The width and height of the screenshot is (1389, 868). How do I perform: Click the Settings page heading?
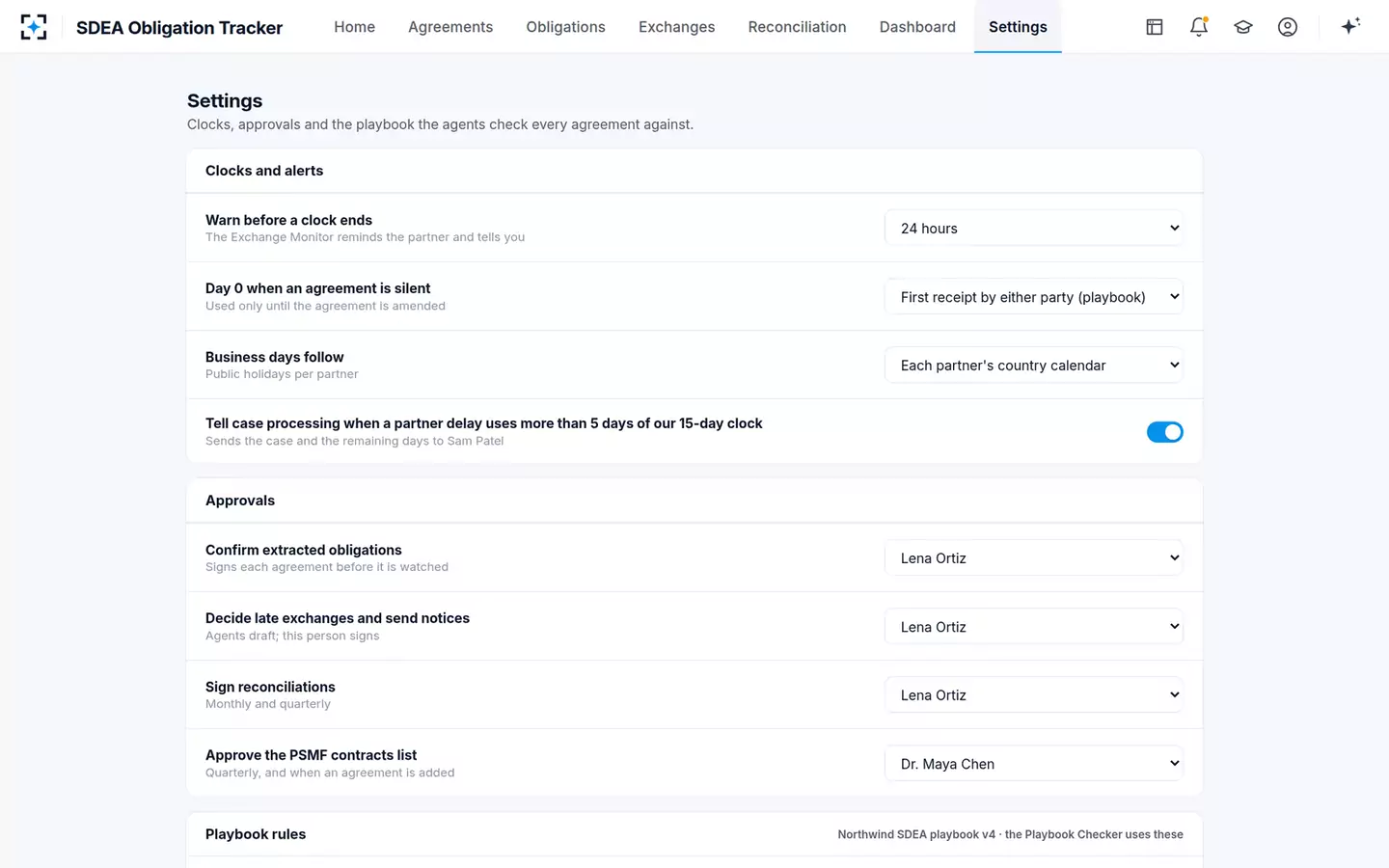coord(225,101)
